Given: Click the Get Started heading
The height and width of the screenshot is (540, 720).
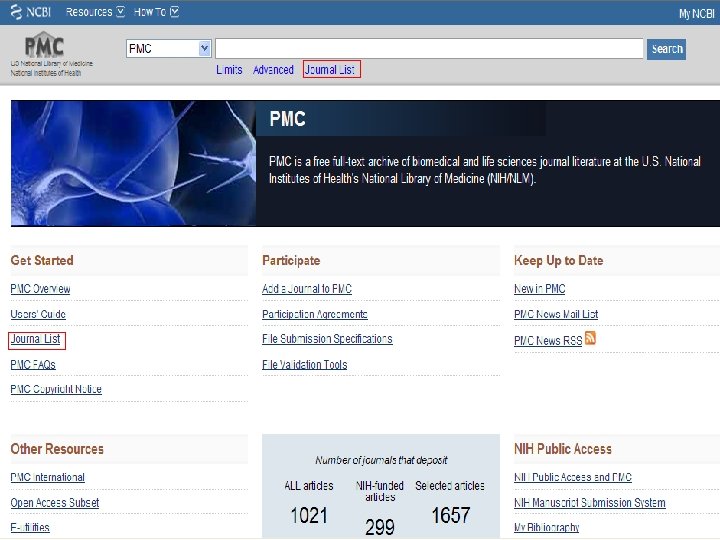Looking at the screenshot, I should point(42,260).
